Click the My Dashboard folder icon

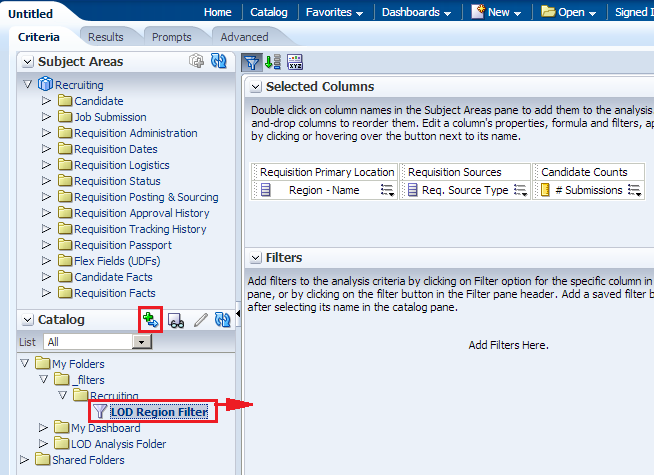61,427
